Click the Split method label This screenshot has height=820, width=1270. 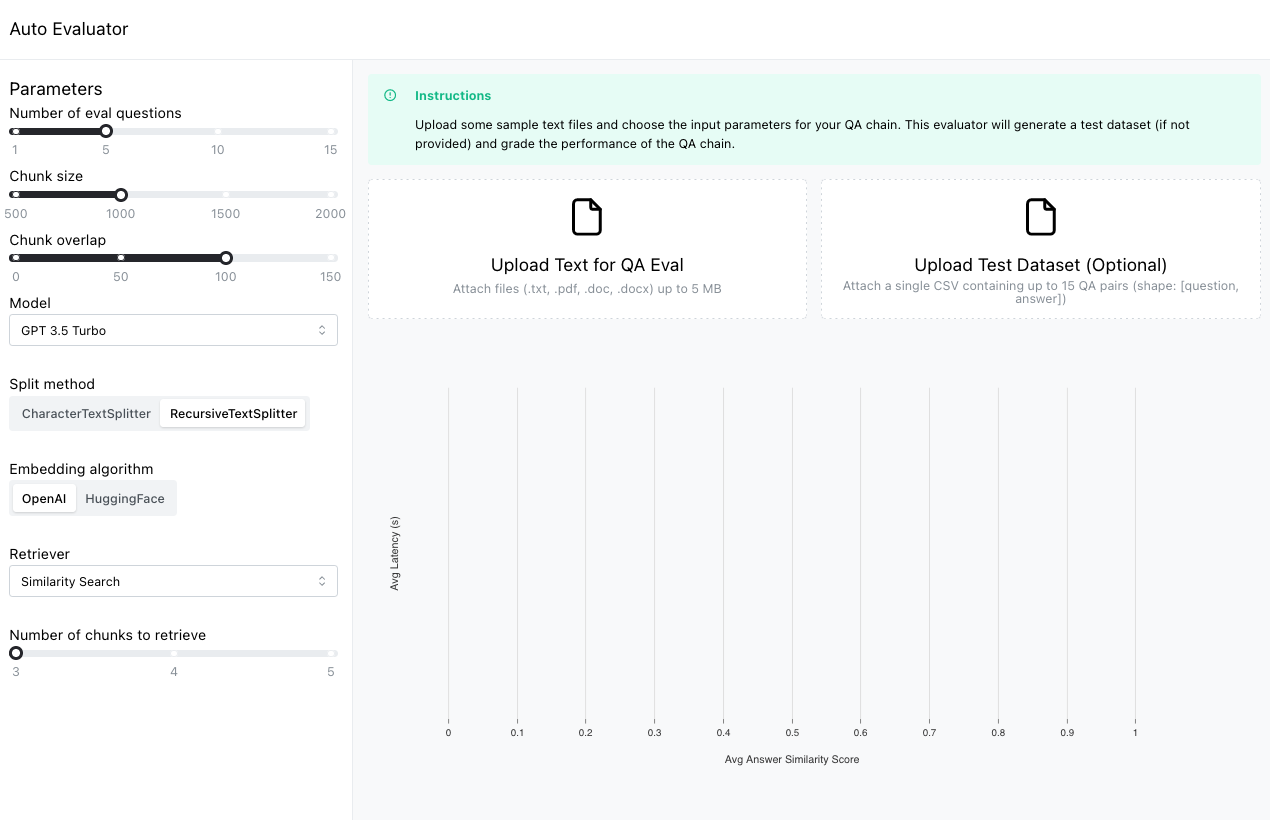pos(52,384)
